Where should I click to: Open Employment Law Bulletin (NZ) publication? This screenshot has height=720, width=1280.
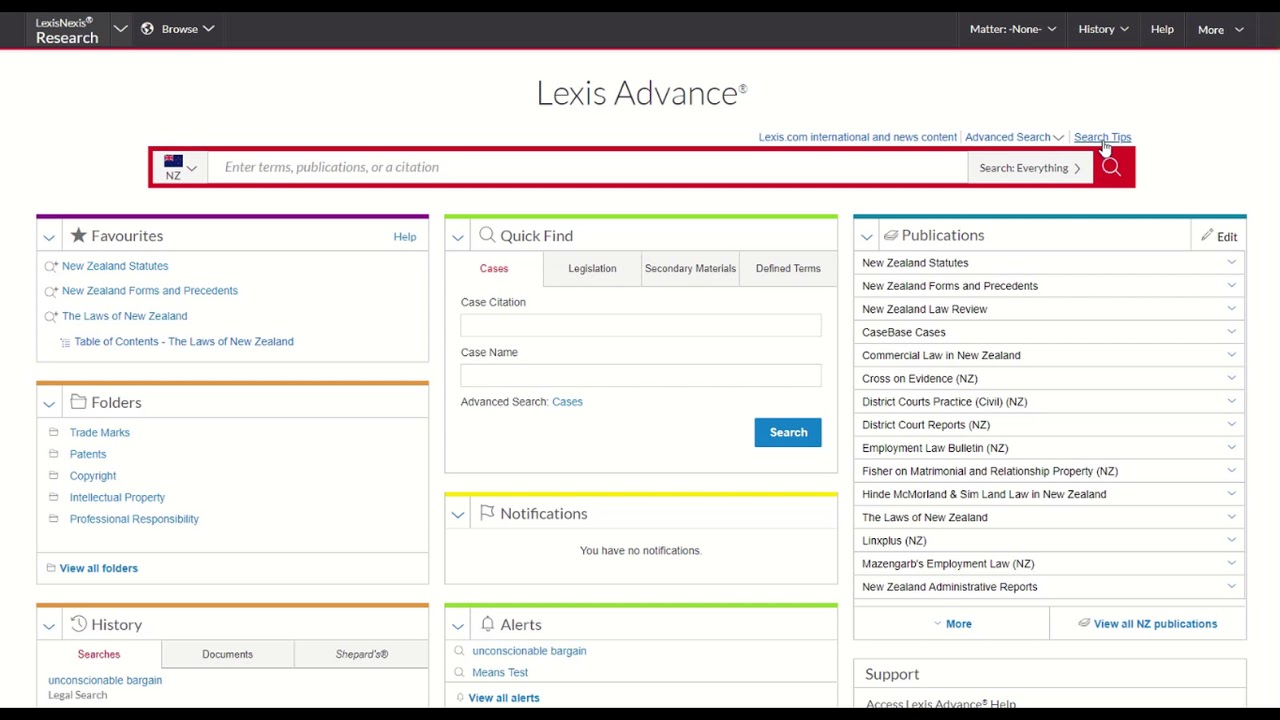click(935, 448)
